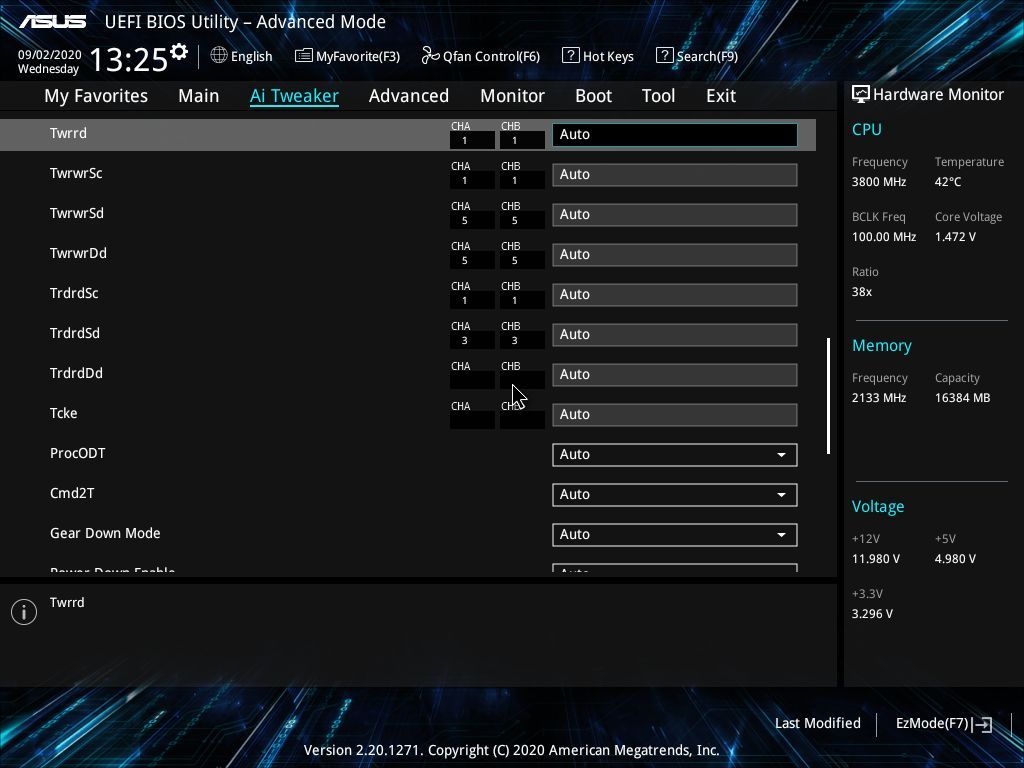1024x768 pixels.
Task: Select the Twrrd row label
Action: coord(68,133)
